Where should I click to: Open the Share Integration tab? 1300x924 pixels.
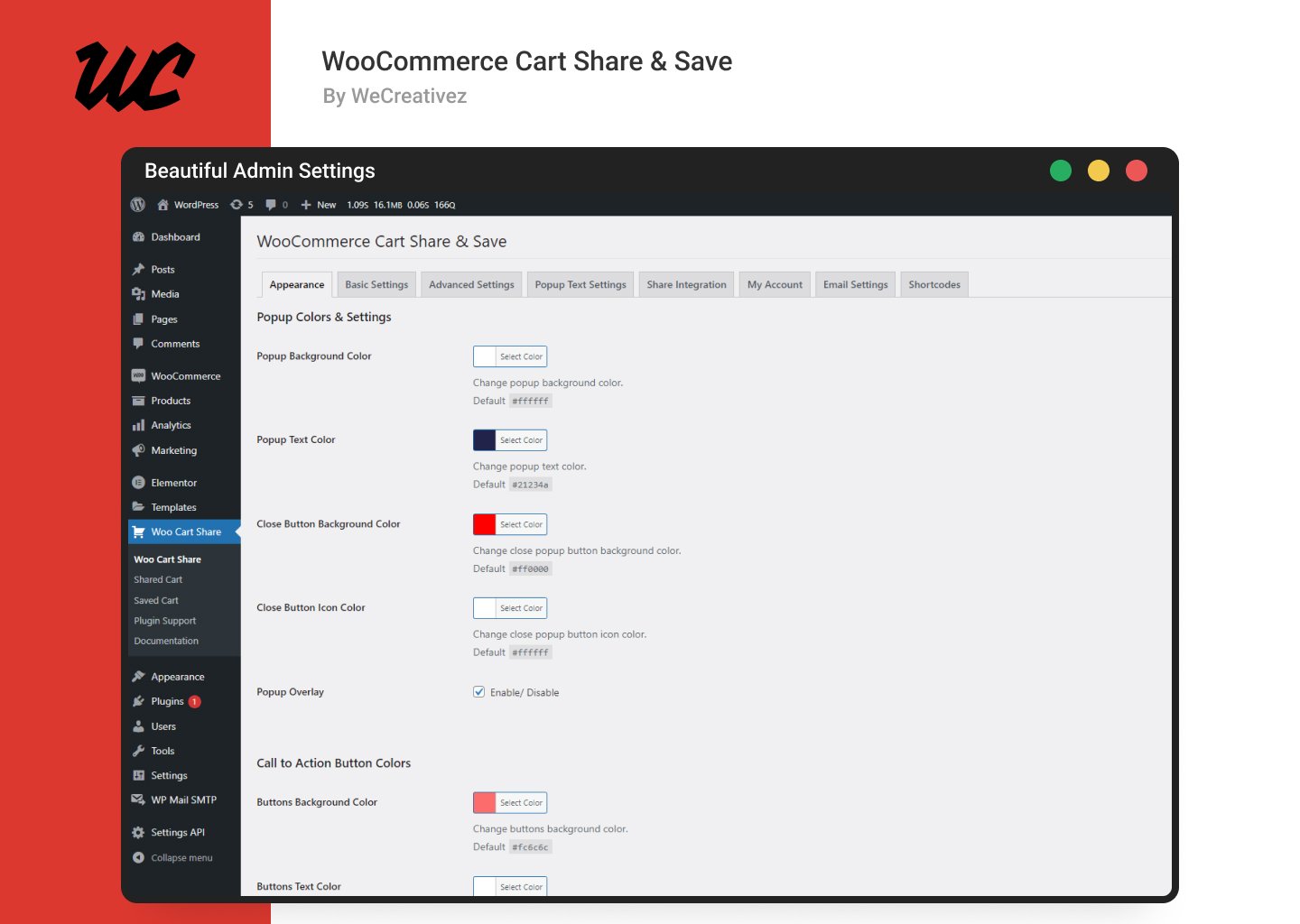click(686, 284)
